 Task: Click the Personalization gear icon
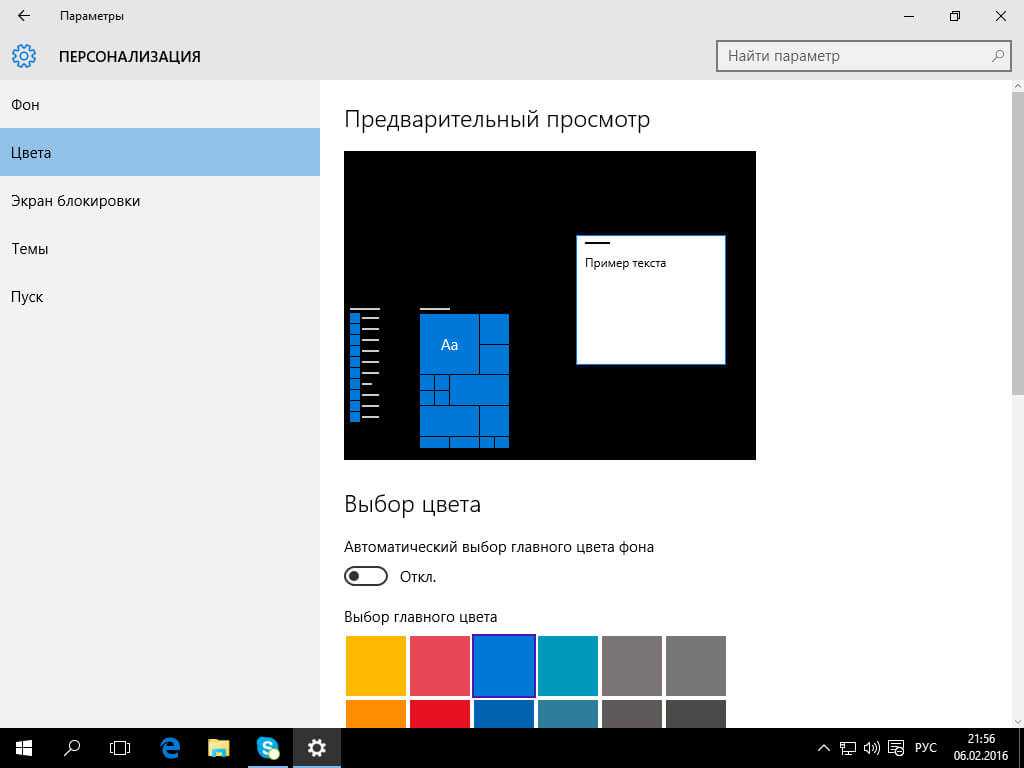click(24, 56)
